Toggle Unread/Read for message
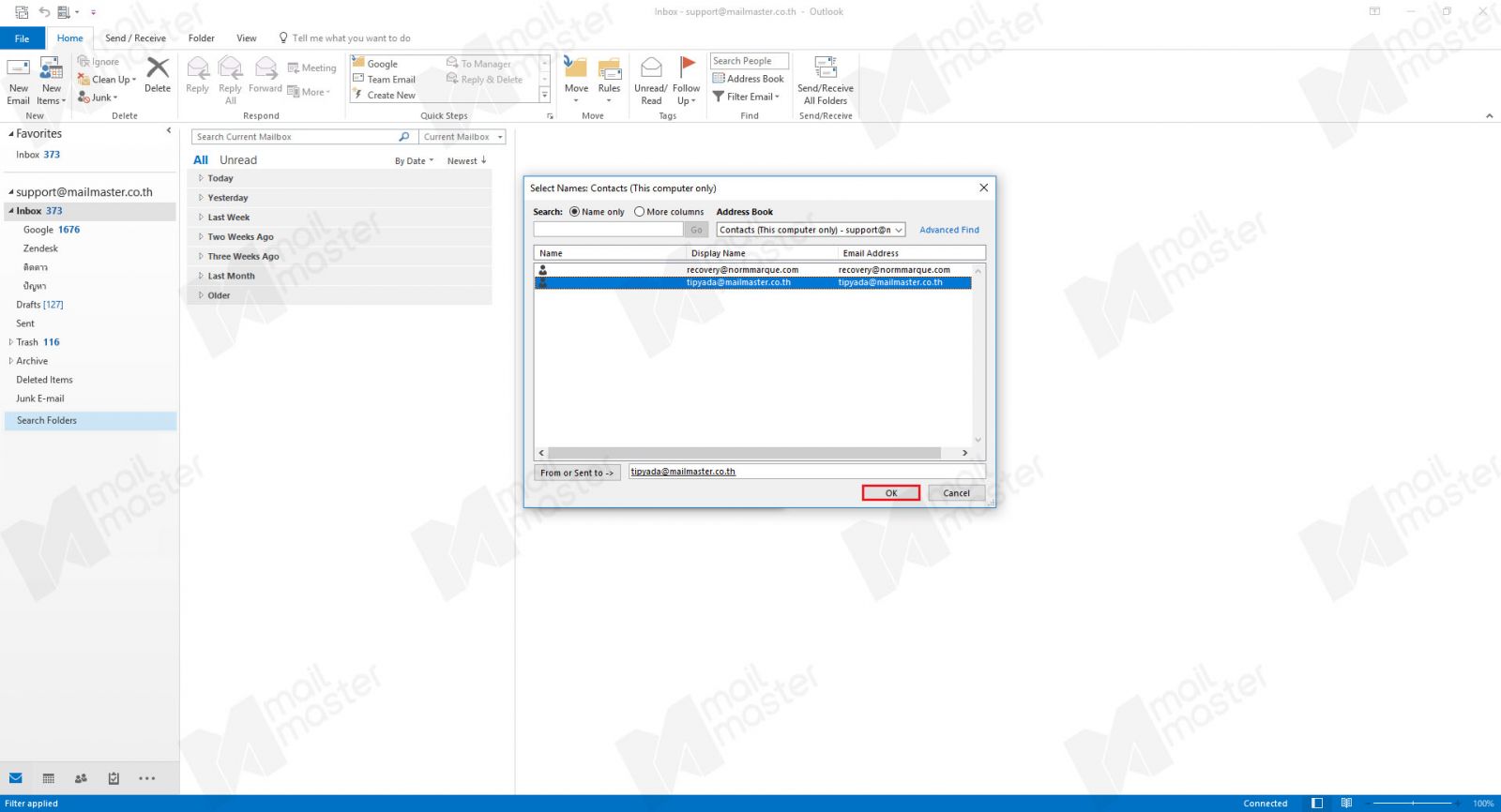This screenshot has height=812, width=1501. coord(651,81)
